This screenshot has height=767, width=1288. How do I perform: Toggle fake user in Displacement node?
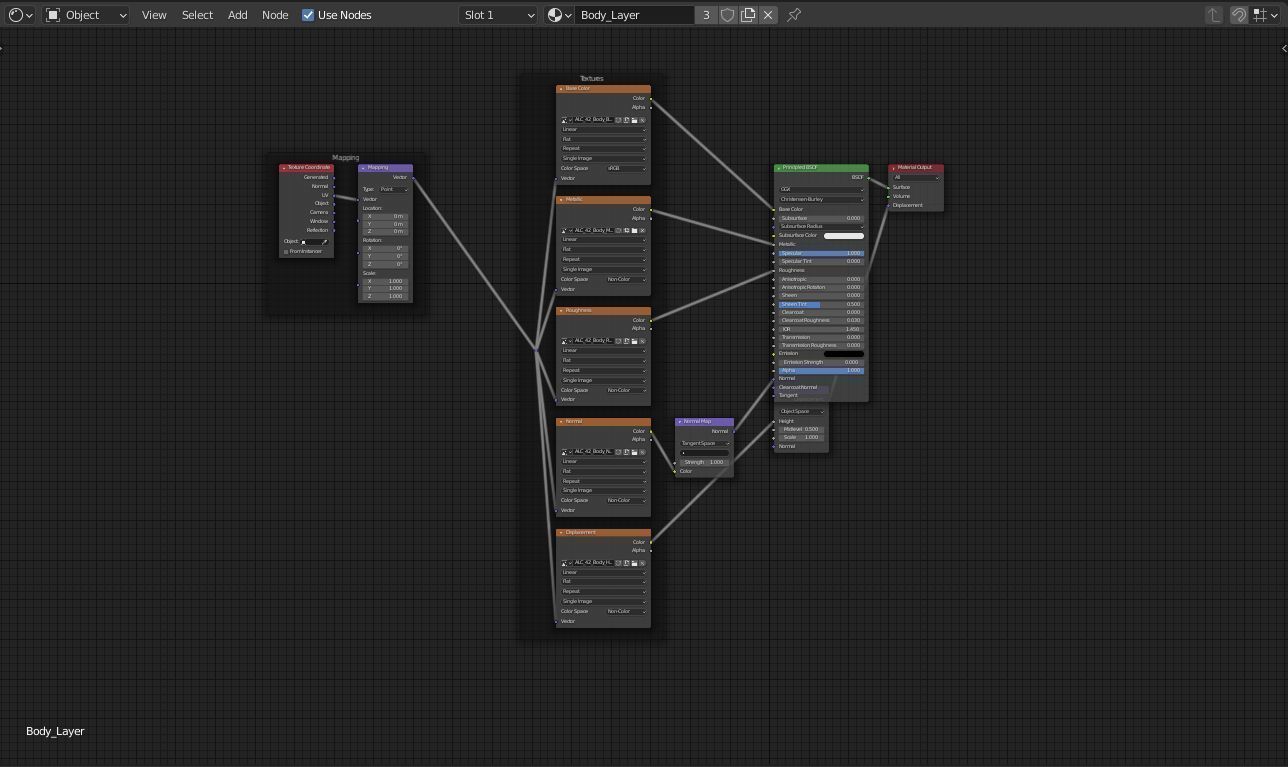pos(618,563)
